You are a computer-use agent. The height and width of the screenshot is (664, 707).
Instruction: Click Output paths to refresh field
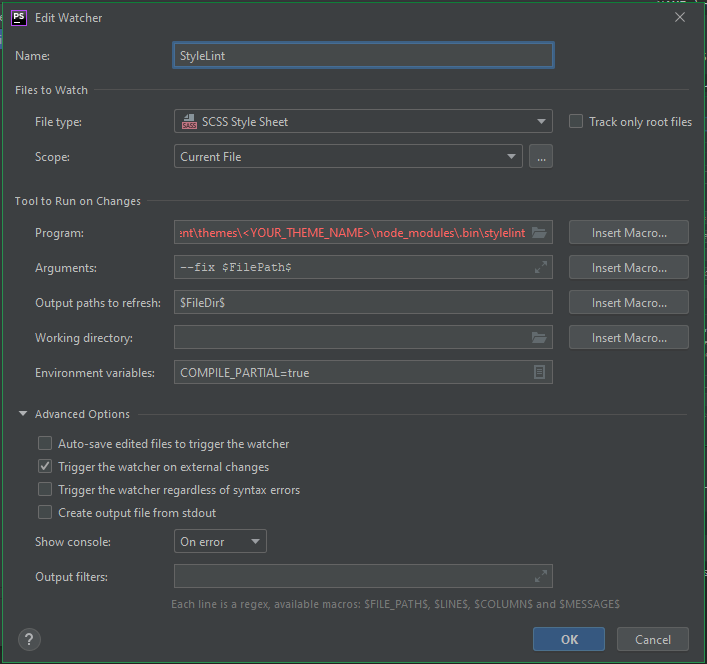coord(363,302)
